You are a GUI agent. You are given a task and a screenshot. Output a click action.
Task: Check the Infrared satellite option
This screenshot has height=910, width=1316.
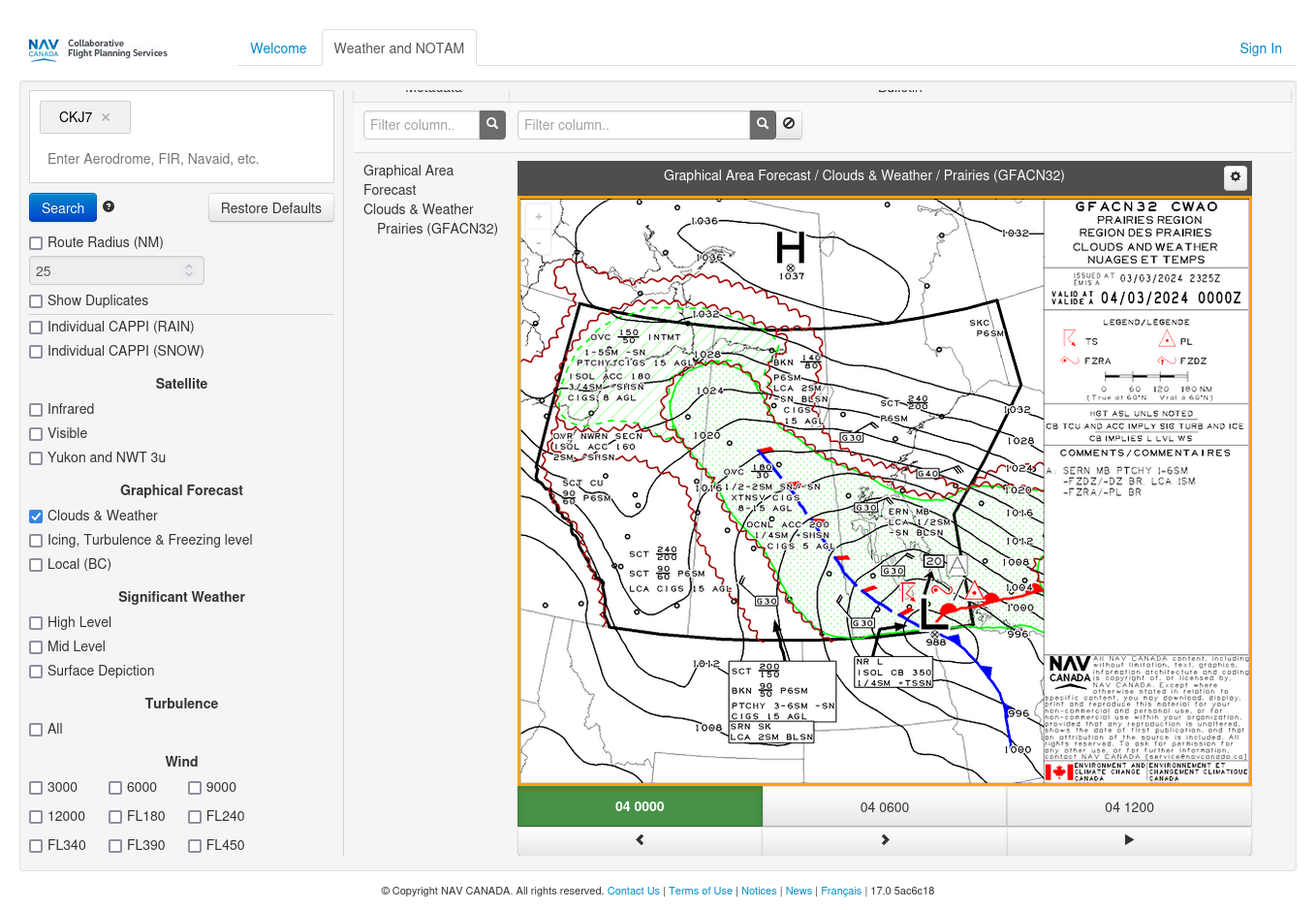pos(36,410)
